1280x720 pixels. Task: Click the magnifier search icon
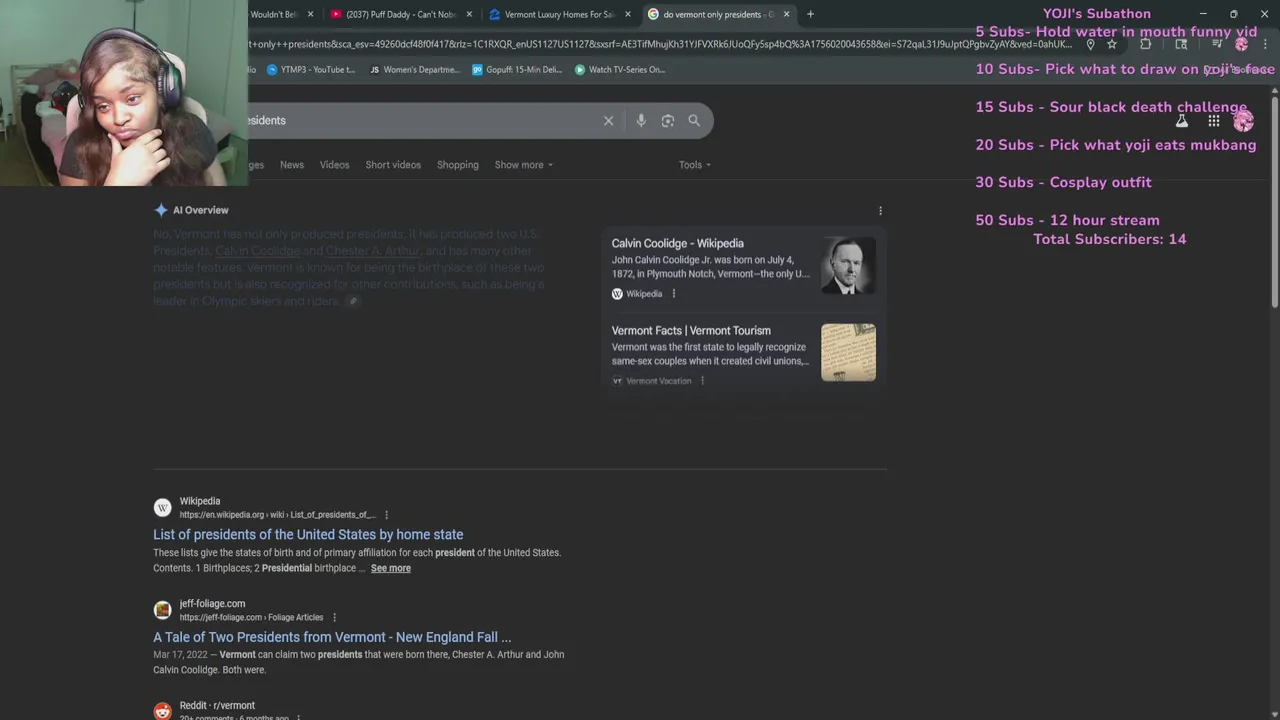694,121
